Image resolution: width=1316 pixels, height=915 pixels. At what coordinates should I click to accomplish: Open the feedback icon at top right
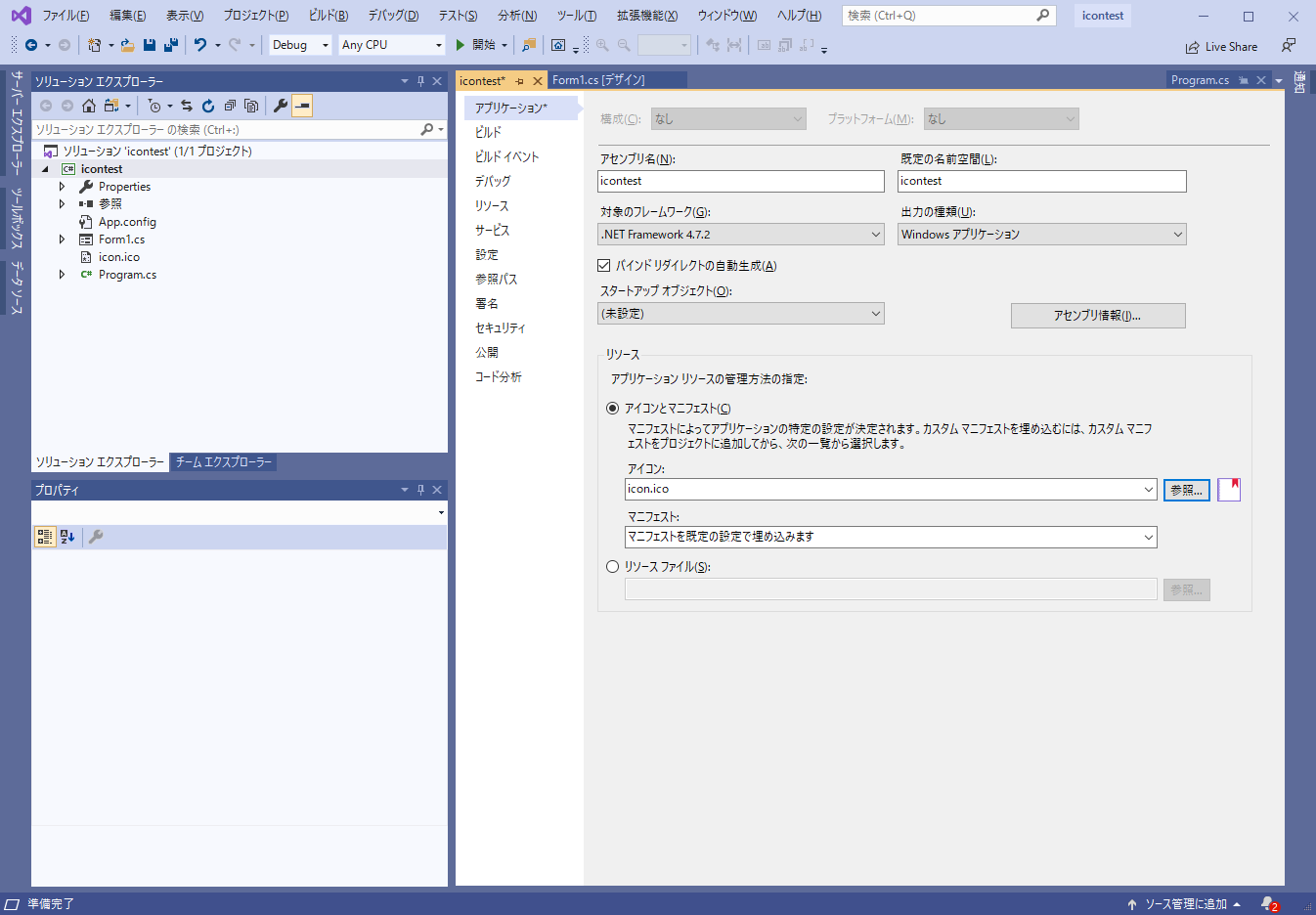click(x=1289, y=46)
